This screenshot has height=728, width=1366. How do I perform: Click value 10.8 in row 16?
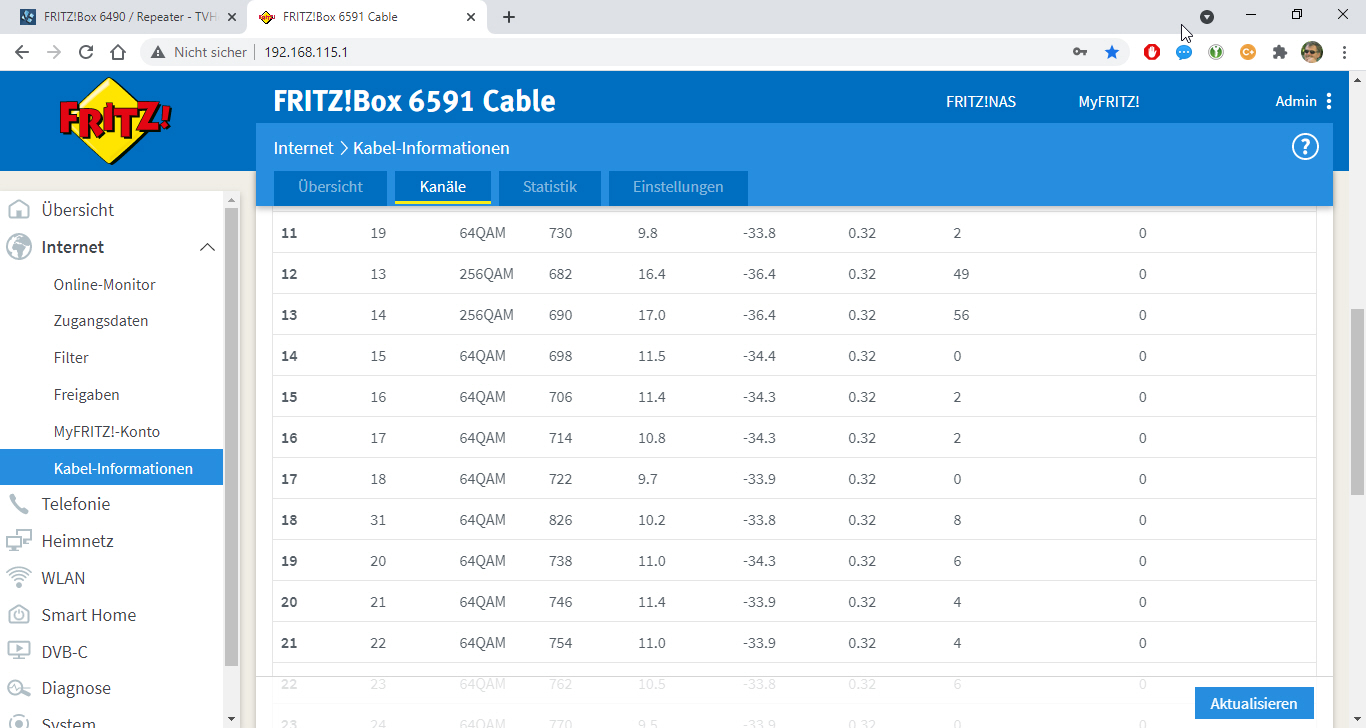[x=652, y=438]
